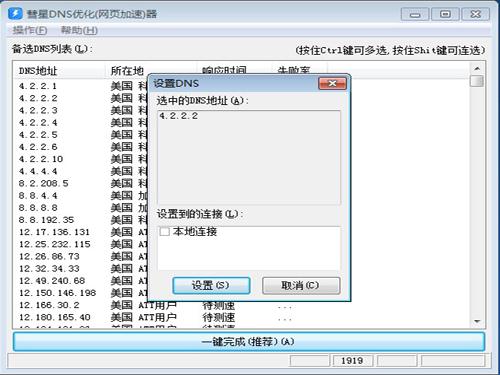Select 4.2.2.2 in selected DNS box
500x375 pixels.
(x=178, y=116)
